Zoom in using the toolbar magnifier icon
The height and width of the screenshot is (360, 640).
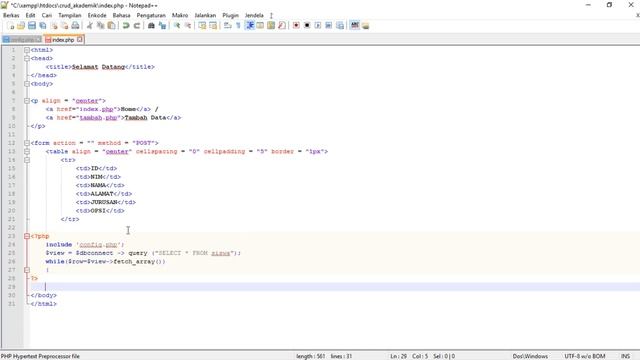tap(177, 26)
